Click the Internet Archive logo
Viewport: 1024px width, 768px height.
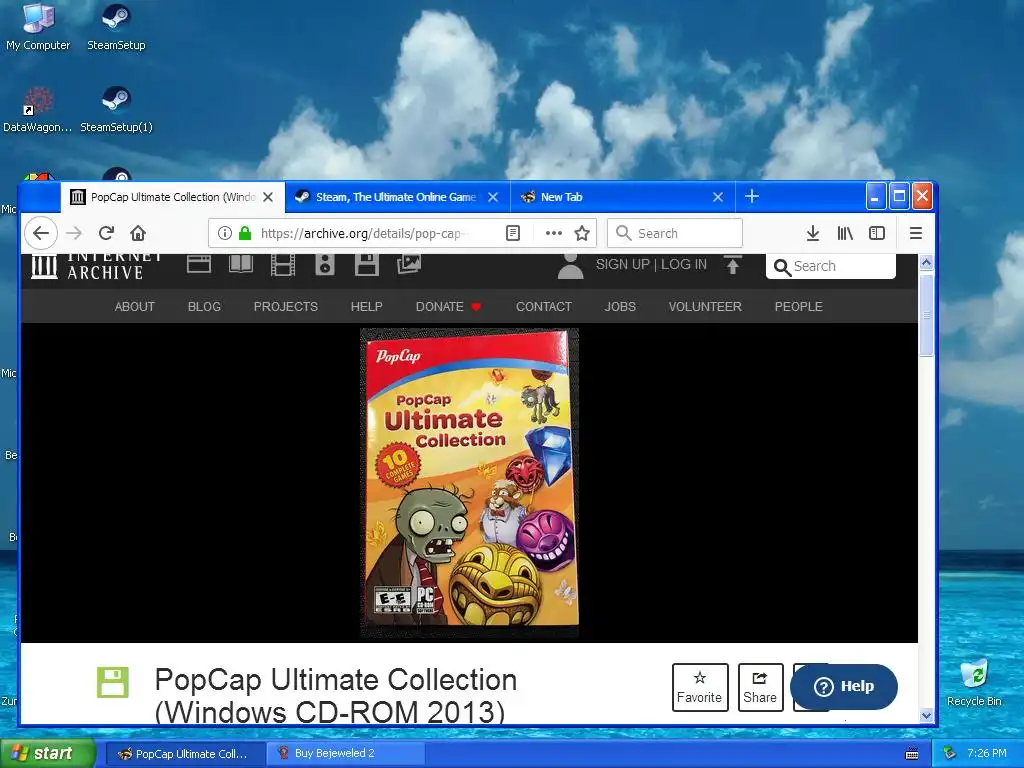(95, 266)
